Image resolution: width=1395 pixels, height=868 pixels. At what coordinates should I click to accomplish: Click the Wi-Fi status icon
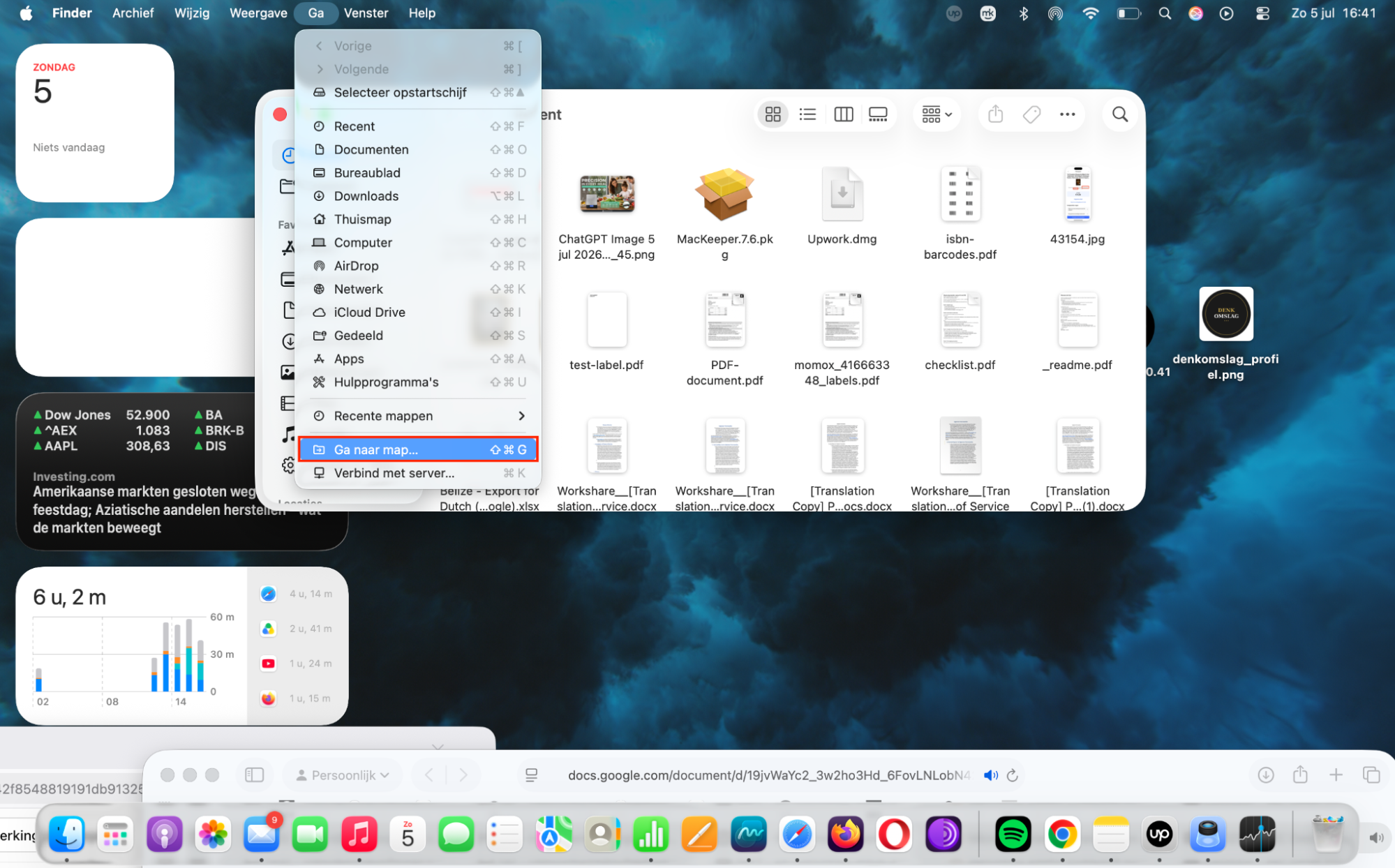(1090, 13)
